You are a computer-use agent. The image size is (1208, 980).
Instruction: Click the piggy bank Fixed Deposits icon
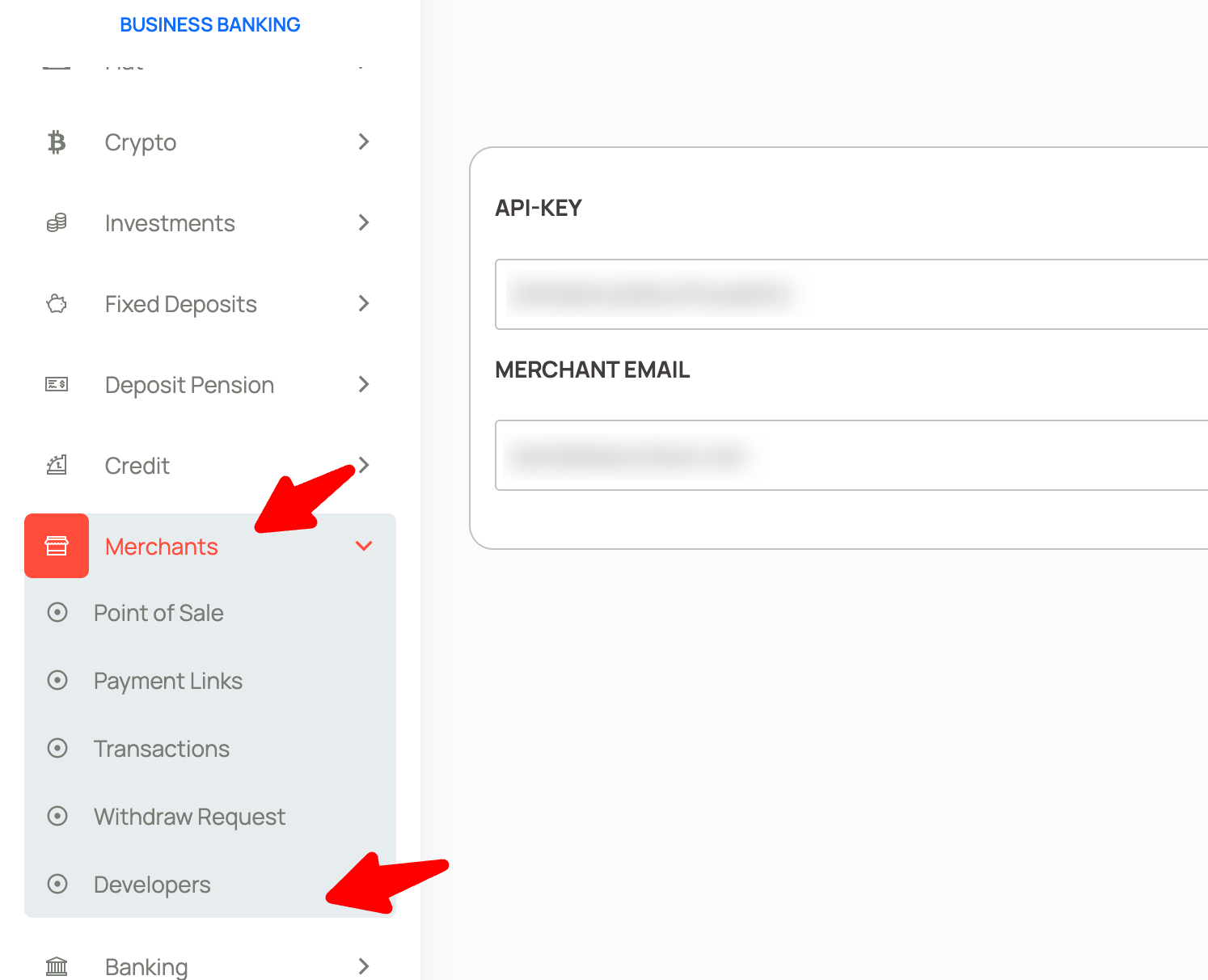point(57,304)
